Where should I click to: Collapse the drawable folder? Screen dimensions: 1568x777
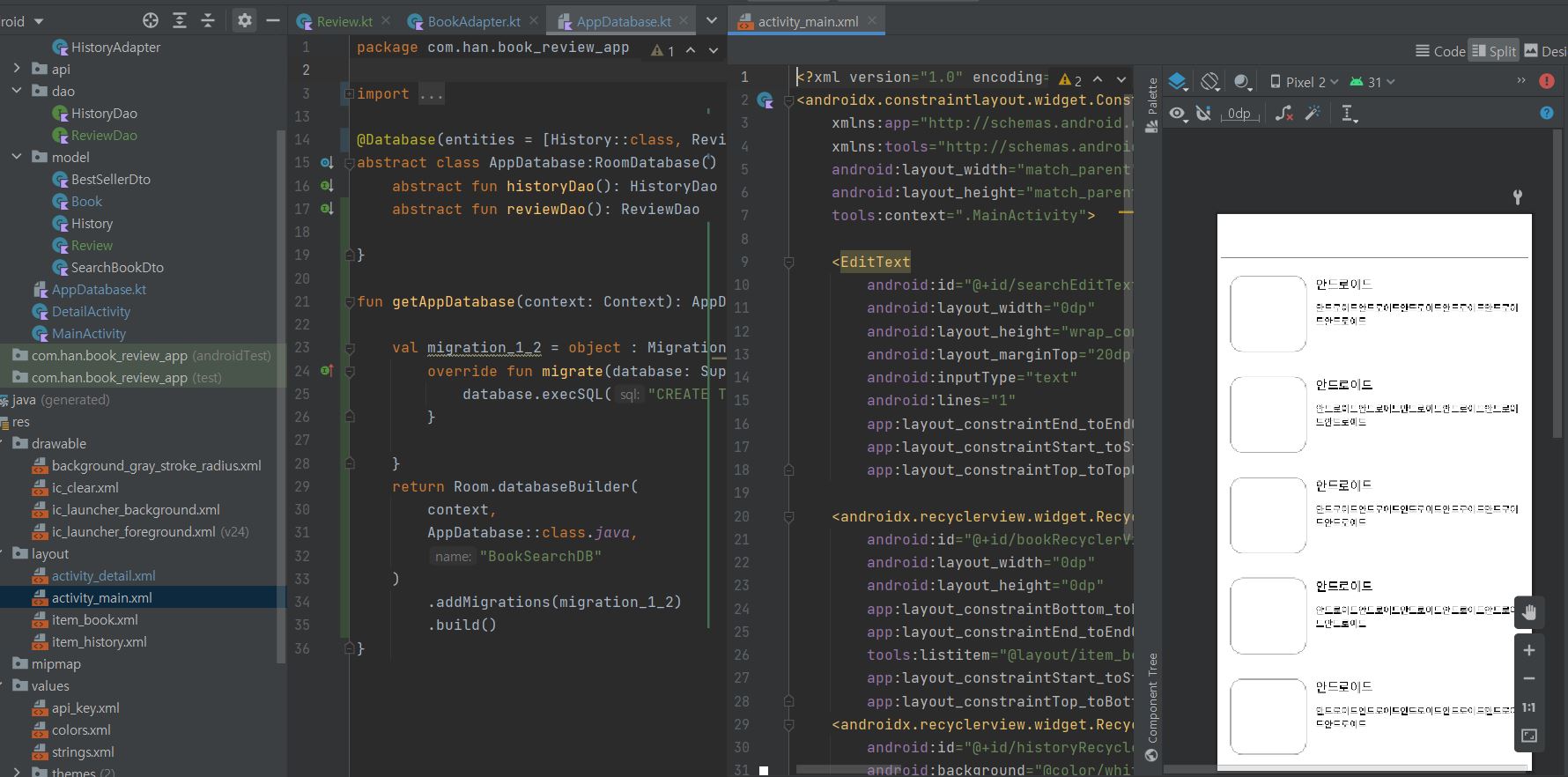tap(4, 443)
